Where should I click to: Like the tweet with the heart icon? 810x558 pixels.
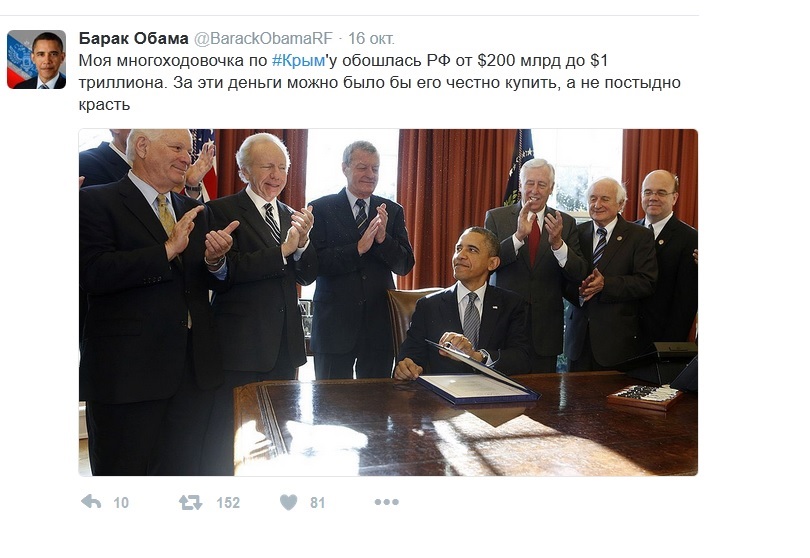point(288,502)
